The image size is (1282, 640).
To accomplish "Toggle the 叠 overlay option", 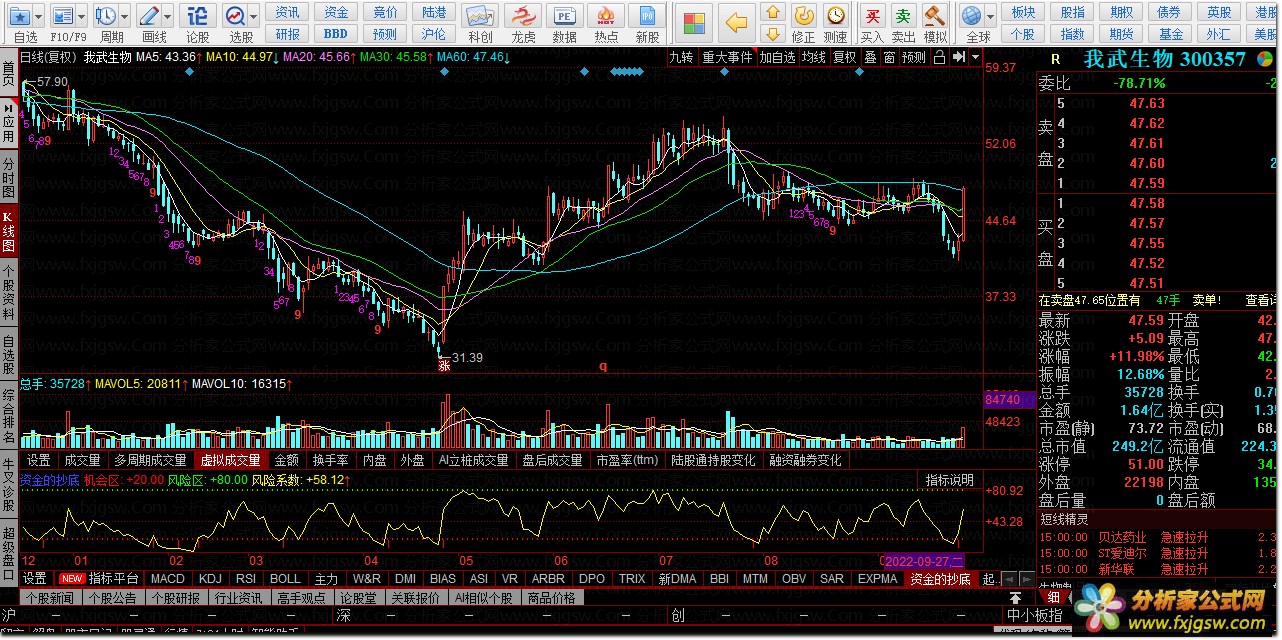I will pos(871,57).
